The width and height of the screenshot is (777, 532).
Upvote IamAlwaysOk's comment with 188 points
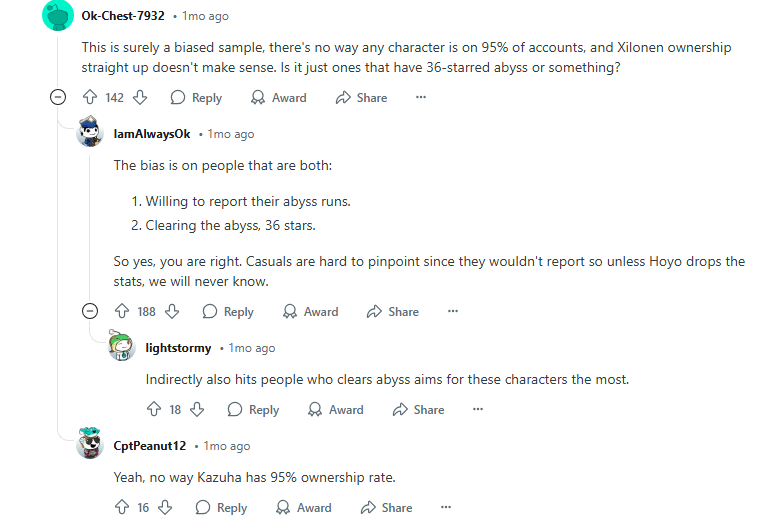pyautogui.click(x=121, y=312)
